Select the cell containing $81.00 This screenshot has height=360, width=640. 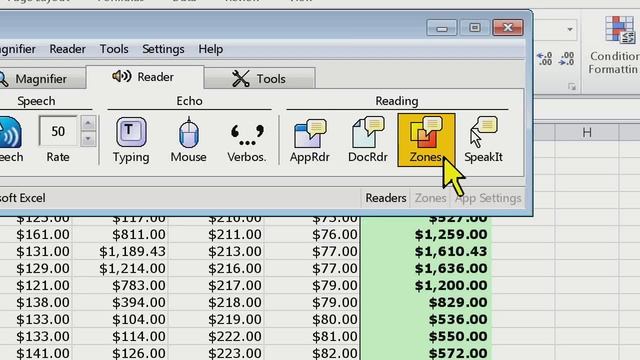(x=312, y=336)
